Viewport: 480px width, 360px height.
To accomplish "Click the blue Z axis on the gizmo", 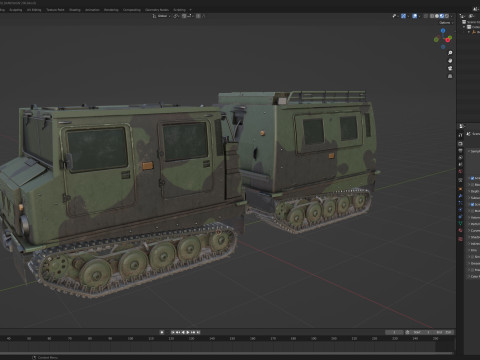I will [443, 30].
